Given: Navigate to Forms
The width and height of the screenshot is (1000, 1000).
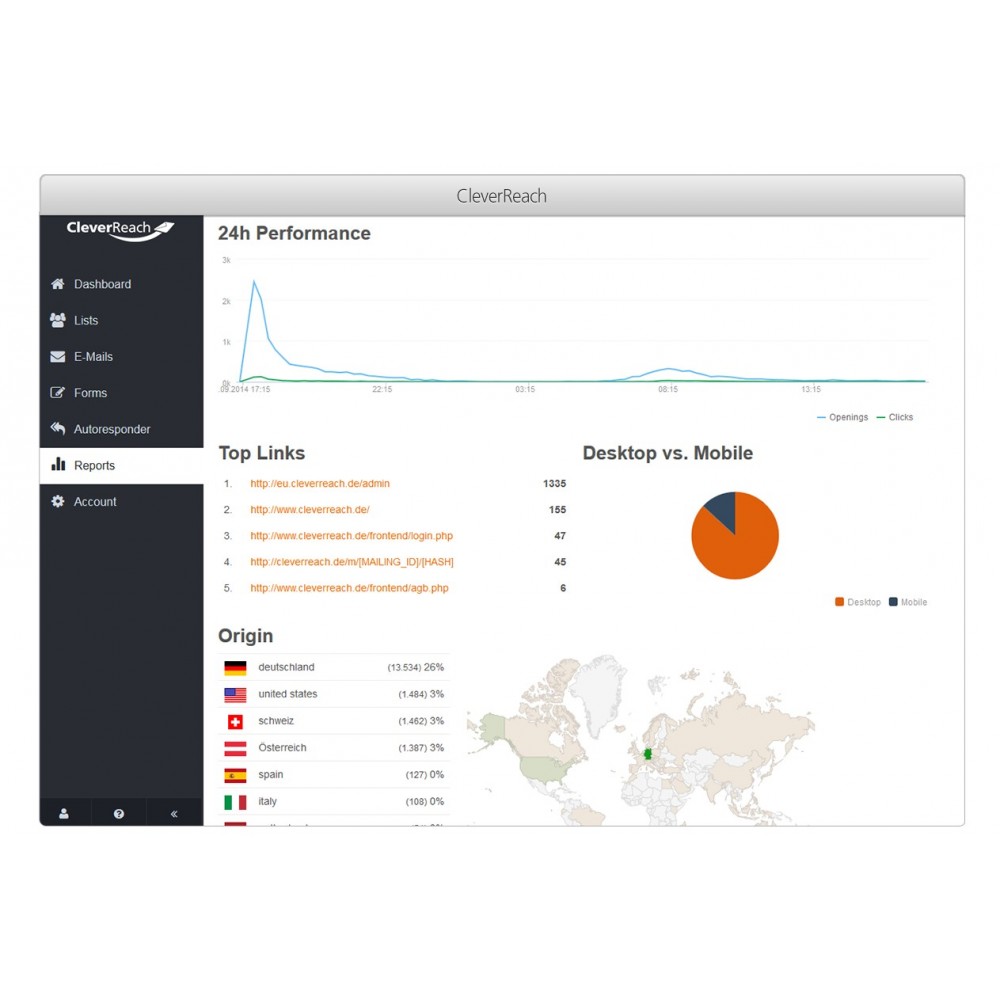Looking at the screenshot, I should click(122, 393).
